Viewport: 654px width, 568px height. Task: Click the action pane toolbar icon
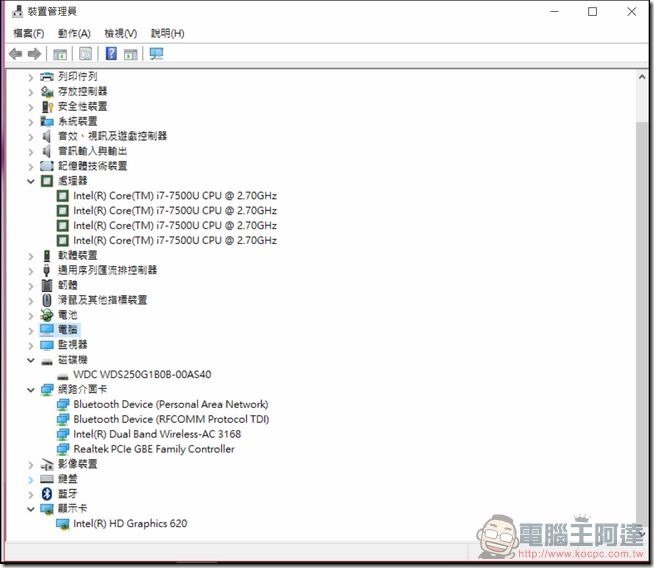click(131, 54)
